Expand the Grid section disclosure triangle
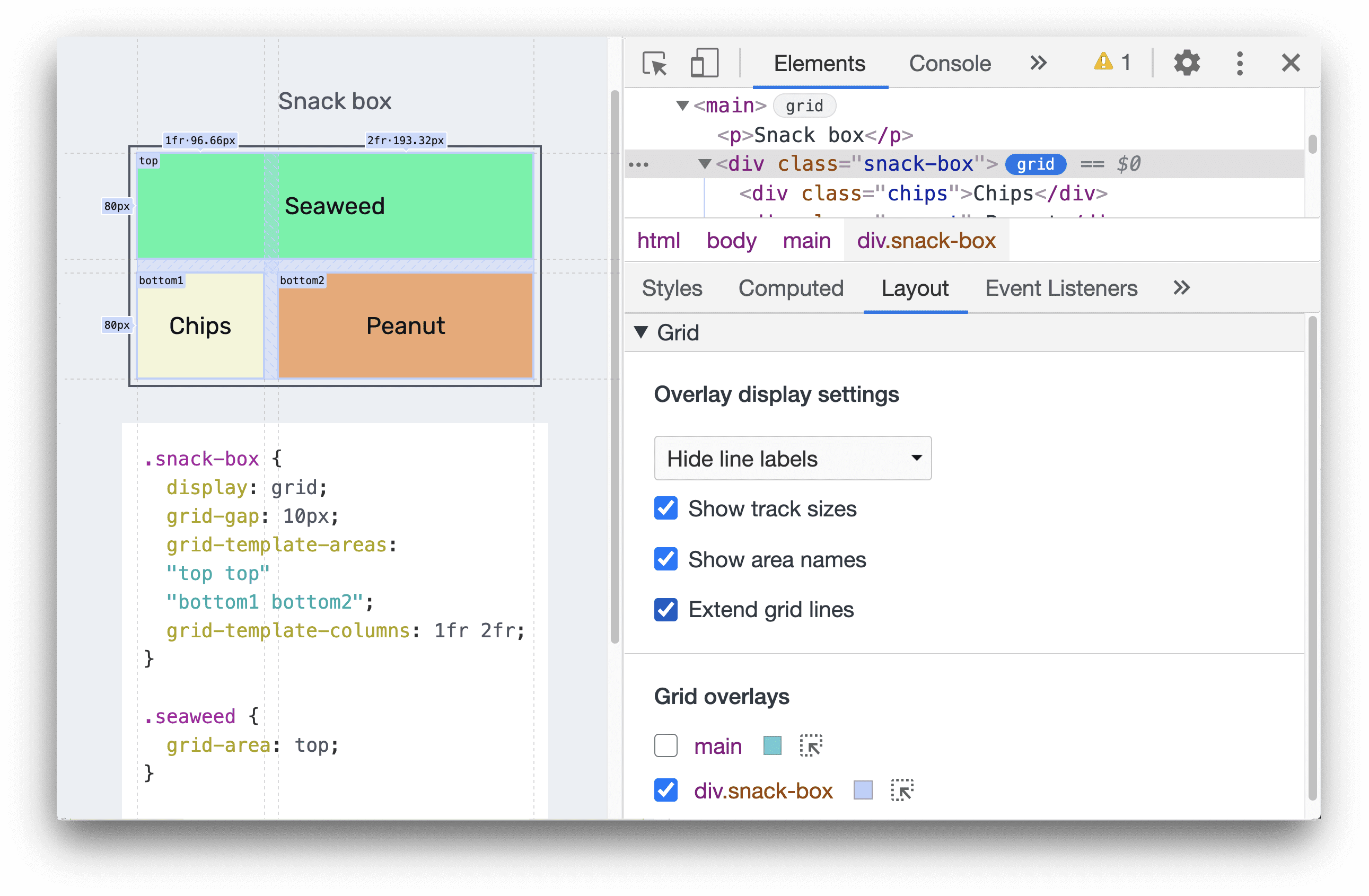 [651, 332]
